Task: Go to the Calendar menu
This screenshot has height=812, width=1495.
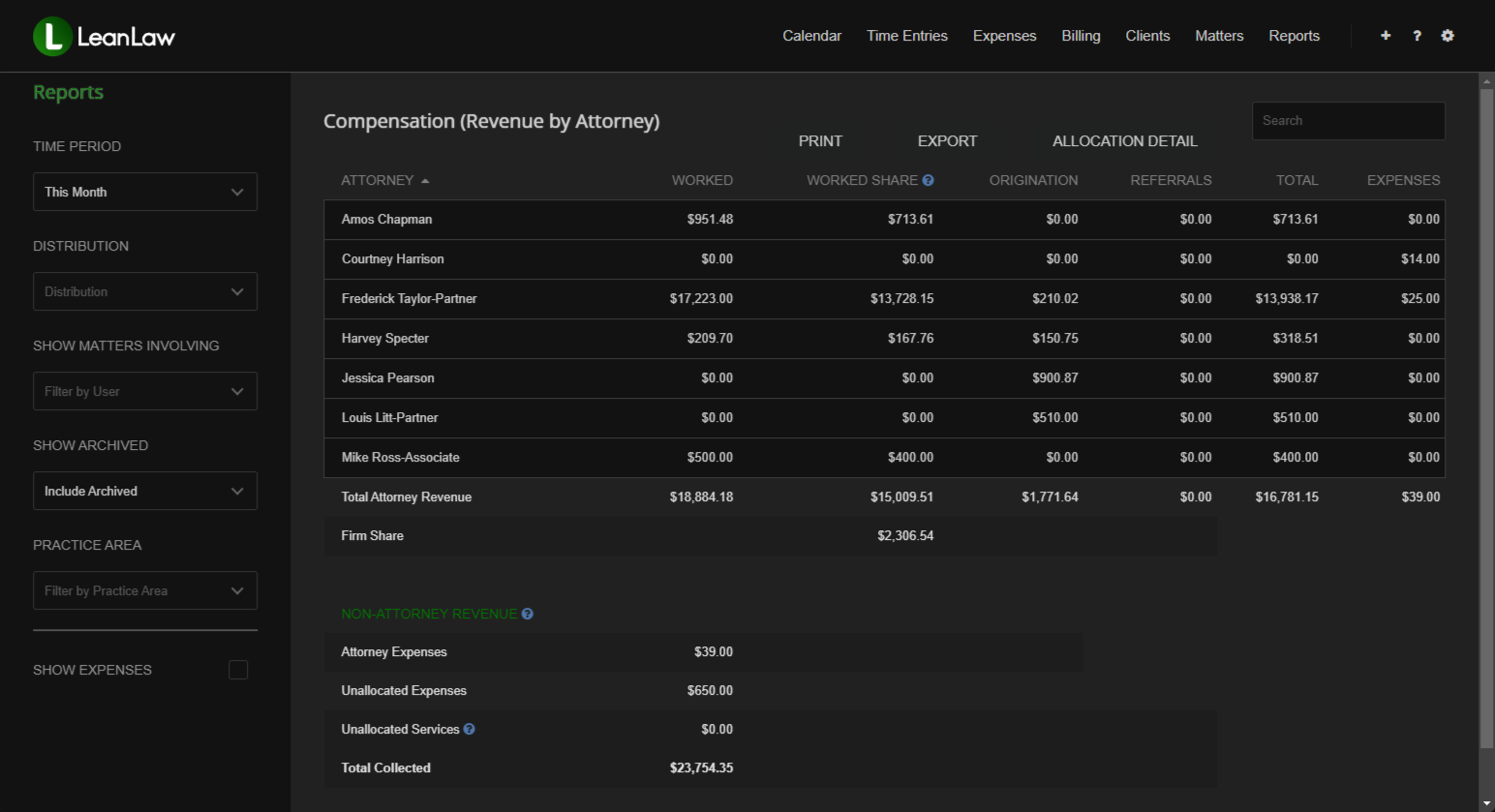Action: (x=811, y=36)
